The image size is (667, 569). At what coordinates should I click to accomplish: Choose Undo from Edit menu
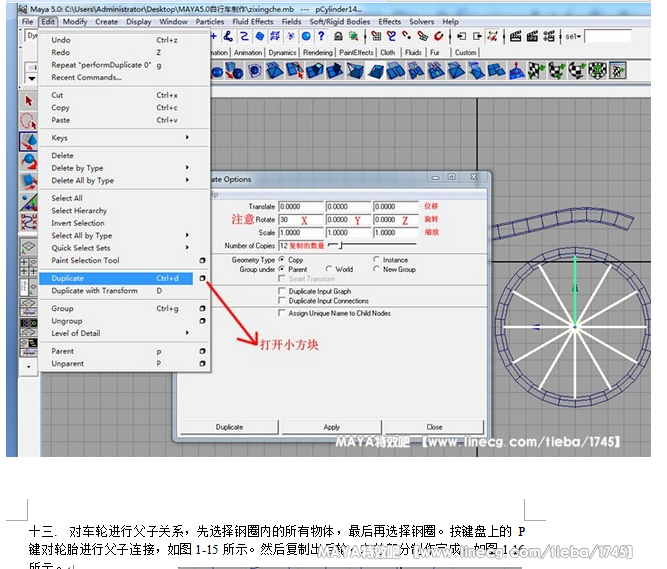coord(124,40)
